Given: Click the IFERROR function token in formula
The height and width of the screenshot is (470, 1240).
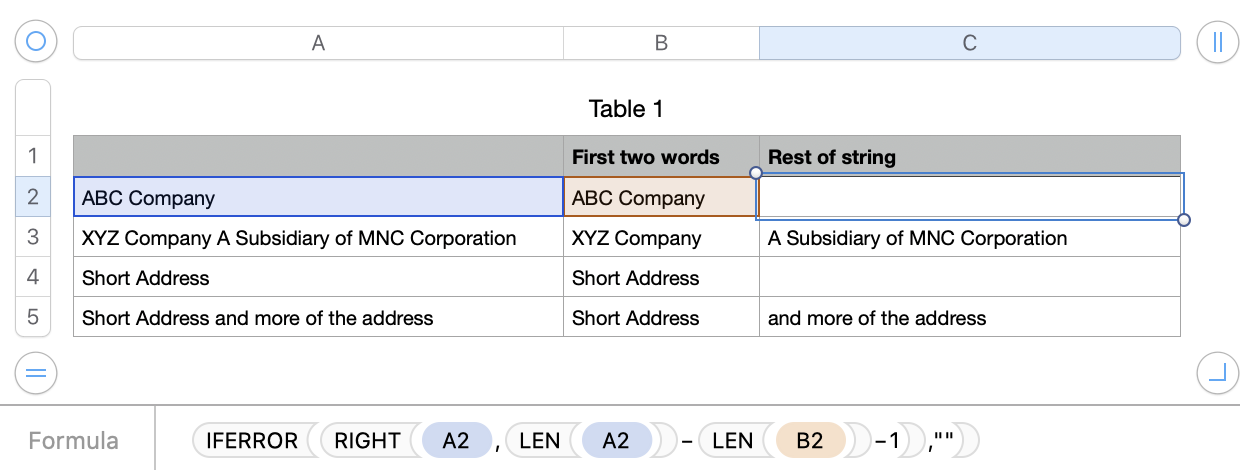Looking at the screenshot, I should tap(252, 441).
